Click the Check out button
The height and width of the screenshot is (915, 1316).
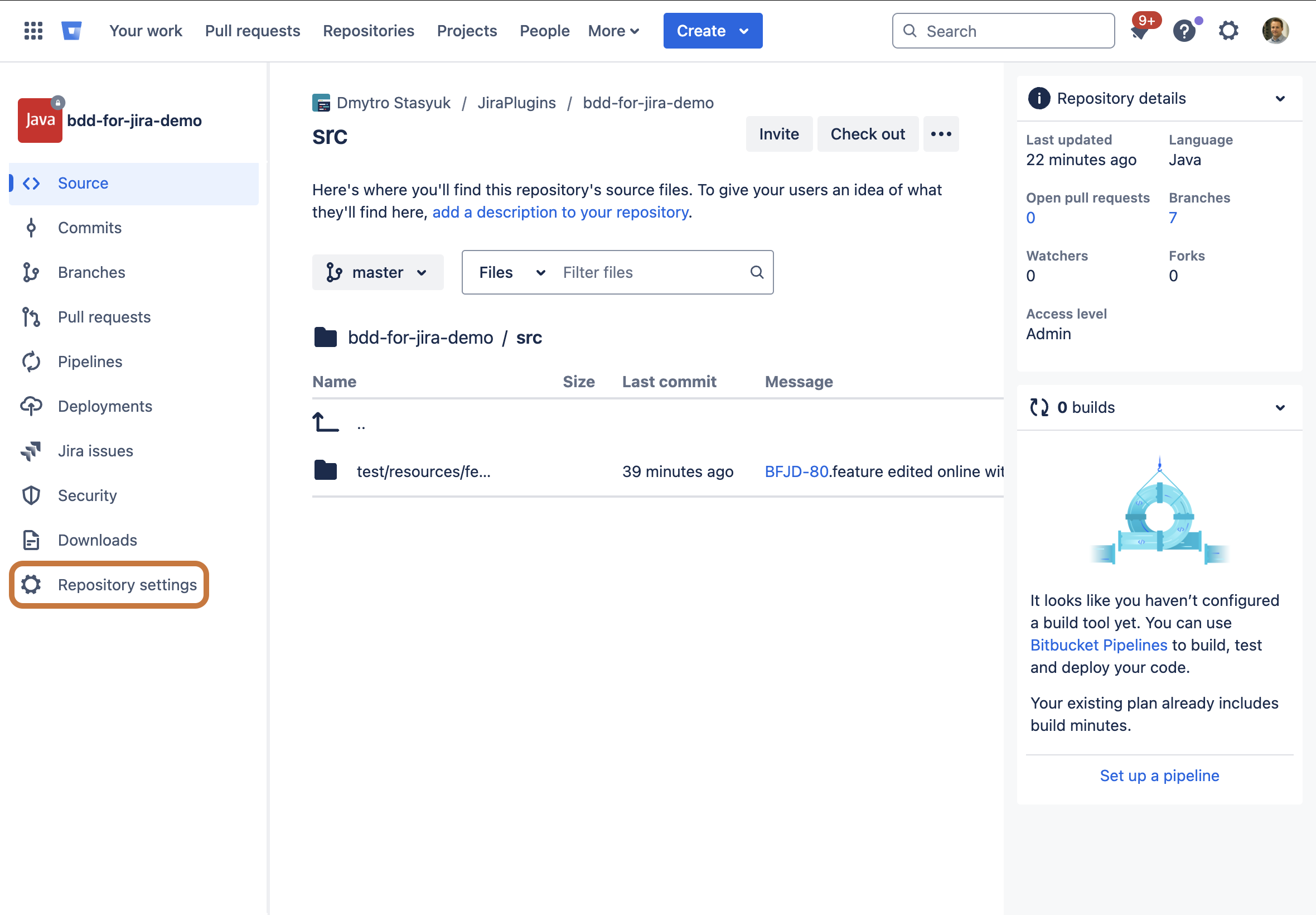pos(868,134)
